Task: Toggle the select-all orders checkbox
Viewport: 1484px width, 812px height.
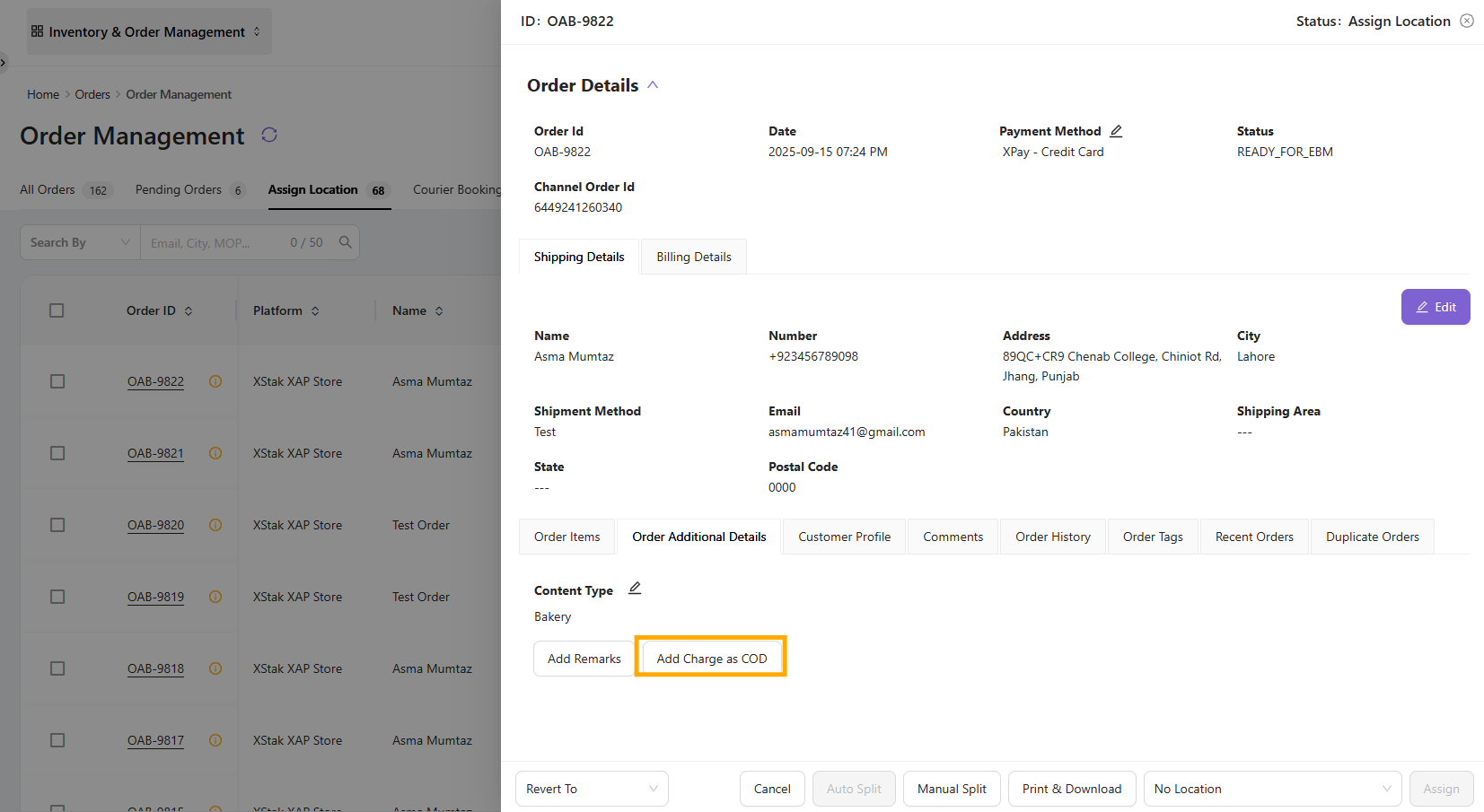Action: click(x=57, y=310)
